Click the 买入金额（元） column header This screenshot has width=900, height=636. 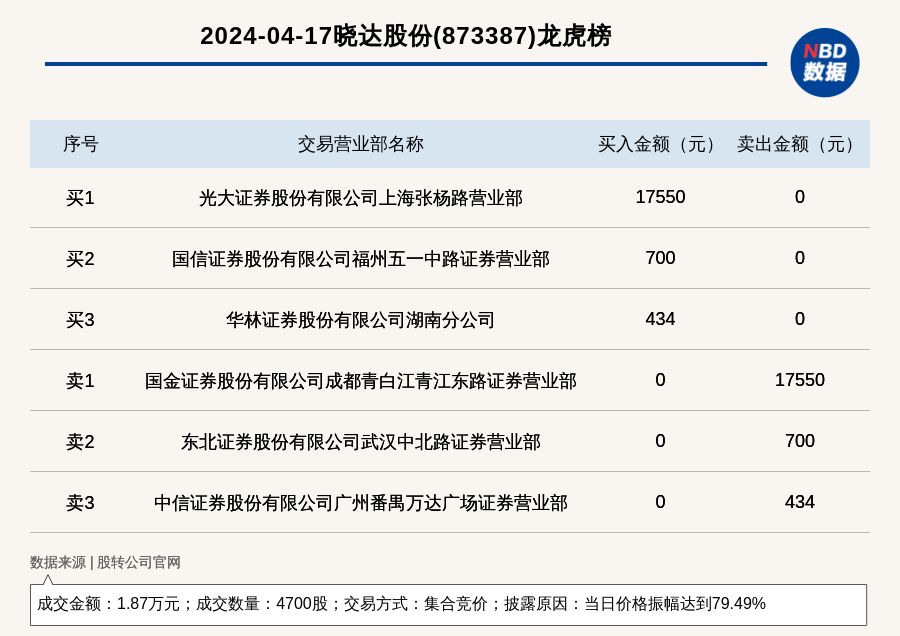coord(660,144)
